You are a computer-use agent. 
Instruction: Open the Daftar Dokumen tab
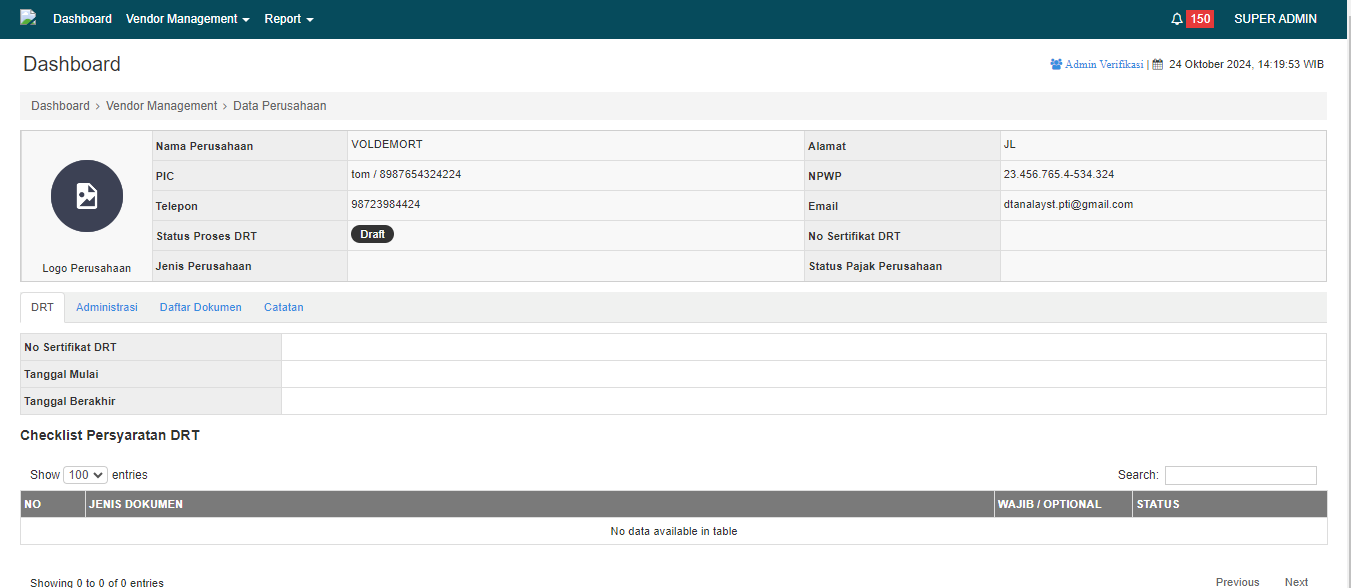201,307
